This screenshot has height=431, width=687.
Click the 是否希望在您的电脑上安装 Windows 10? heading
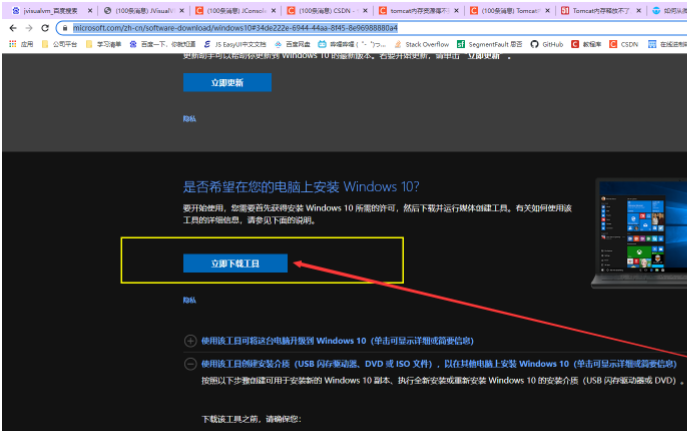tap(301, 187)
